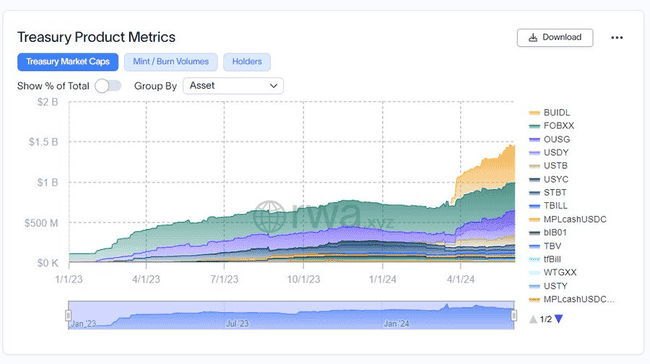Toggle Show % of Total switch
The image size is (650, 364).
click(108, 86)
